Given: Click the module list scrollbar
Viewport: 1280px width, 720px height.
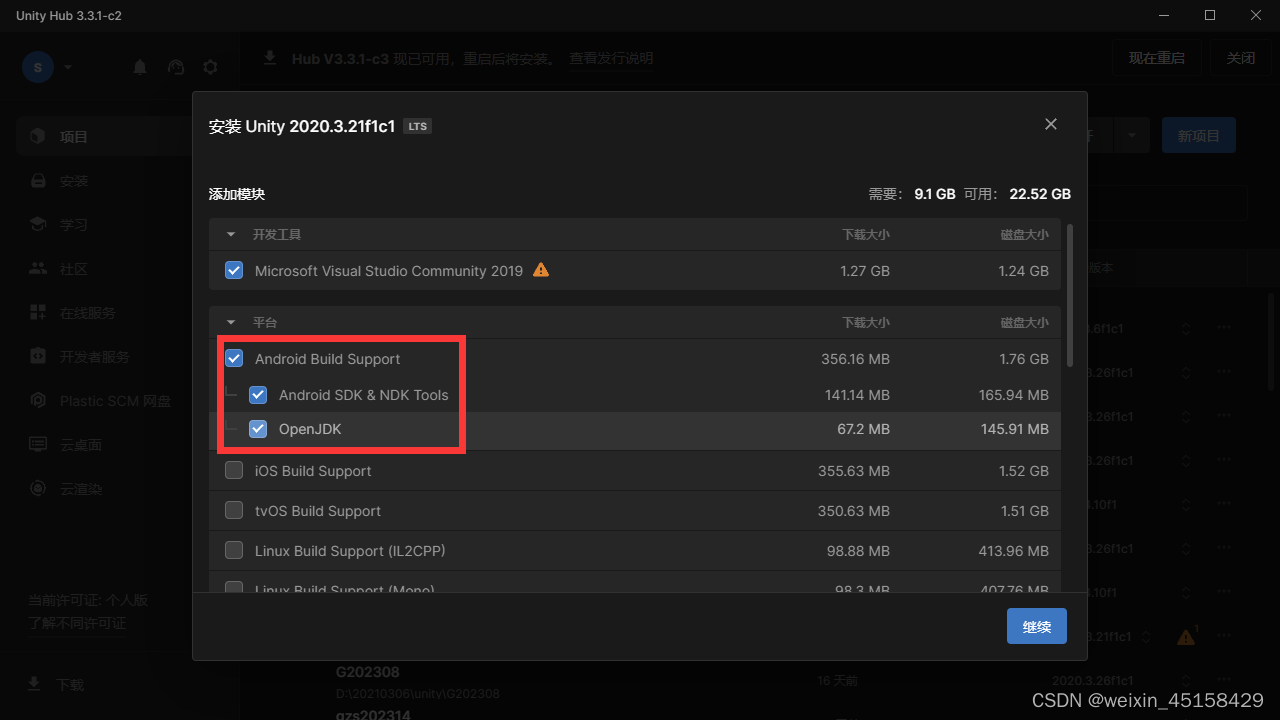Looking at the screenshot, I should coord(1071,294).
